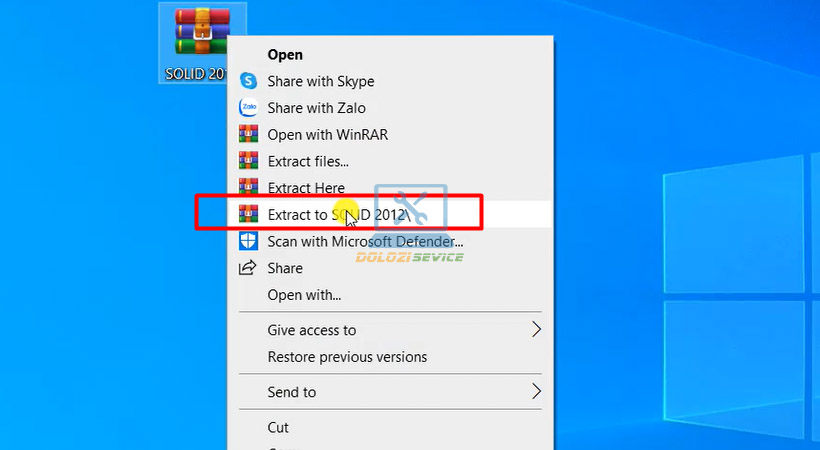Expand the Send to submenu arrow

[536, 391]
